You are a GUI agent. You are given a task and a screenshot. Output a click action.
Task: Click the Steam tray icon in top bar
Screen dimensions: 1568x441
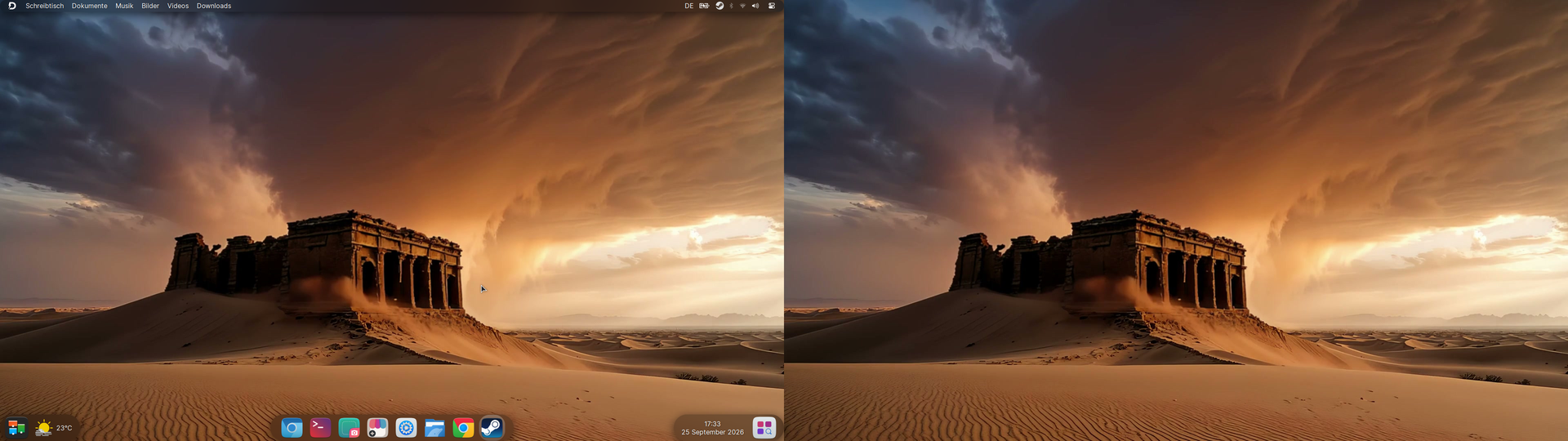click(x=719, y=6)
